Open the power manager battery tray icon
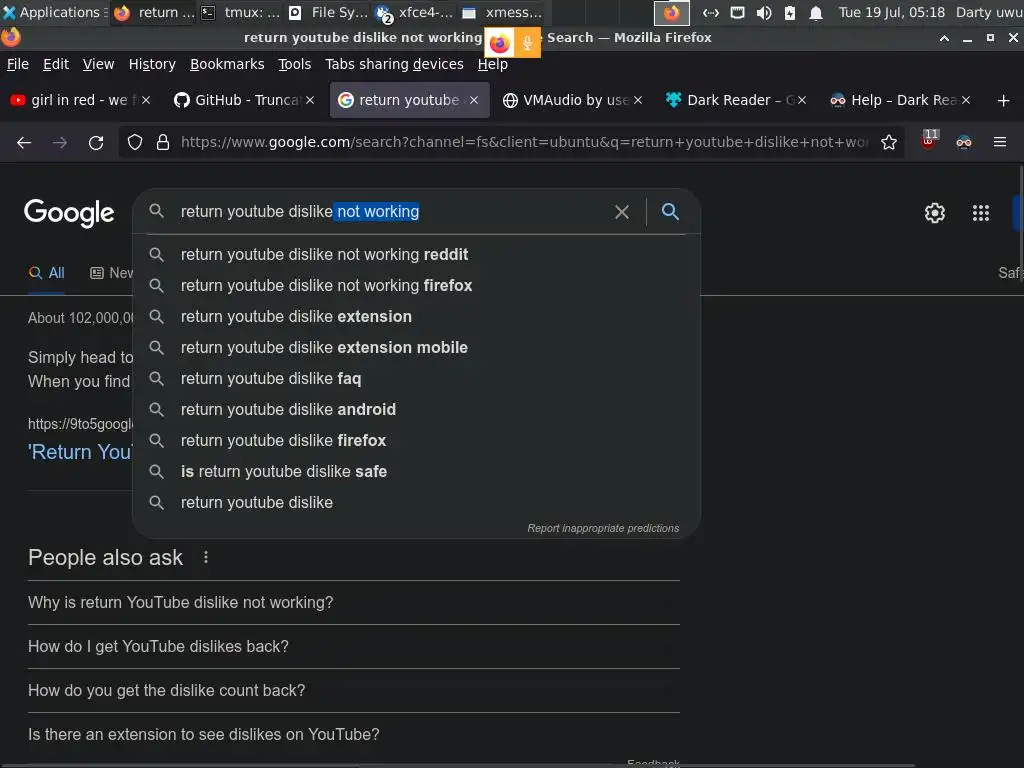This screenshot has width=1024, height=768. (x=790, y=13)
